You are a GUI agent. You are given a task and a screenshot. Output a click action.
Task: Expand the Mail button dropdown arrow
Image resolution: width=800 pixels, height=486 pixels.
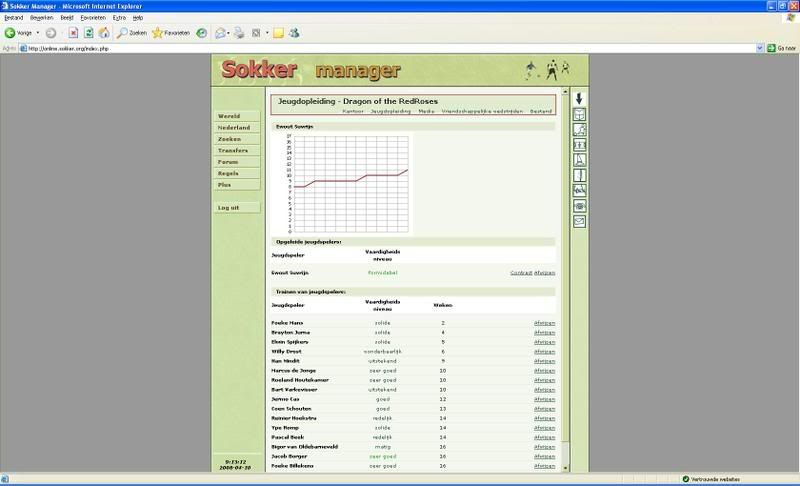(x=228, y=33)
